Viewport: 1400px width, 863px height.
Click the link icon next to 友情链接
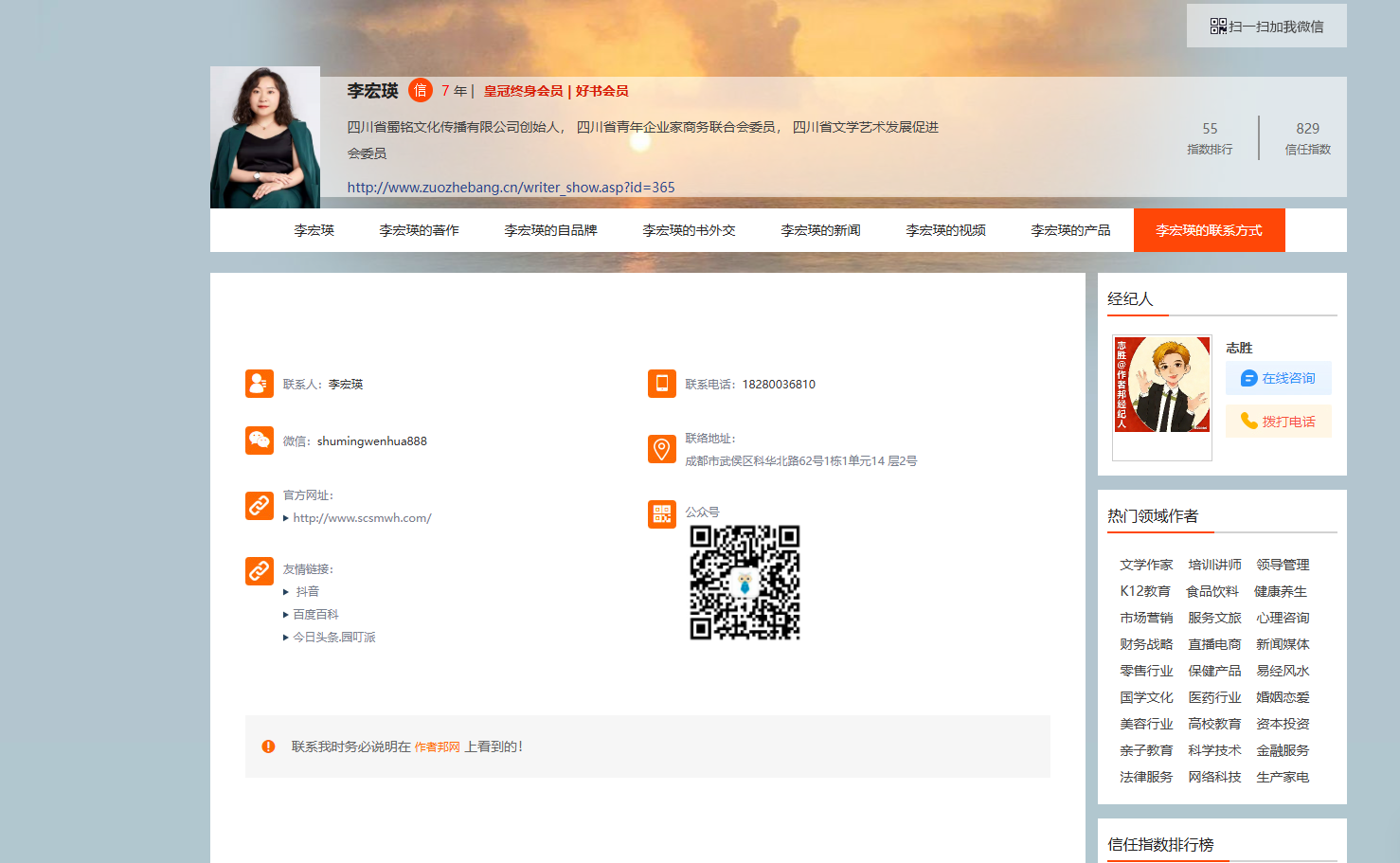click(259, 570)
